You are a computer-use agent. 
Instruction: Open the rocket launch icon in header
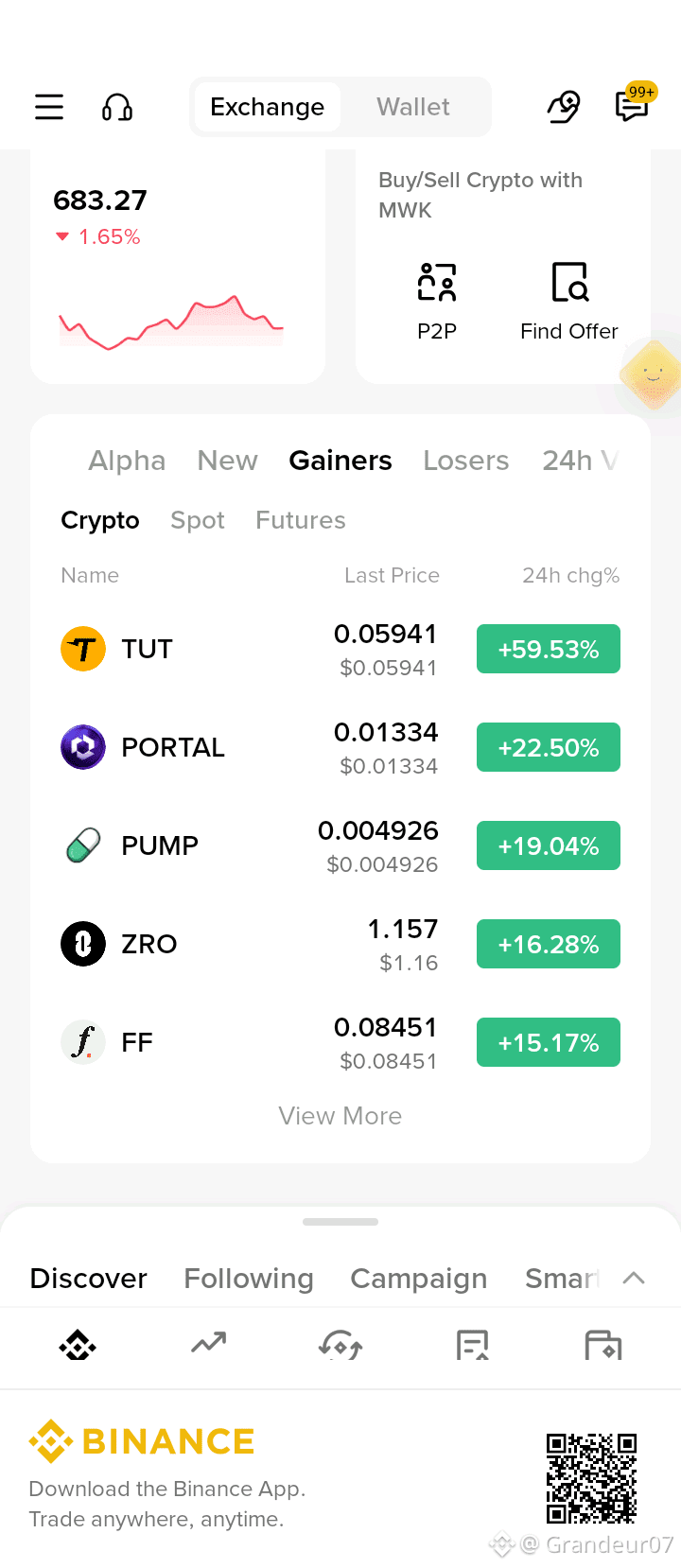pyautogui.click(x=564, y=107)
